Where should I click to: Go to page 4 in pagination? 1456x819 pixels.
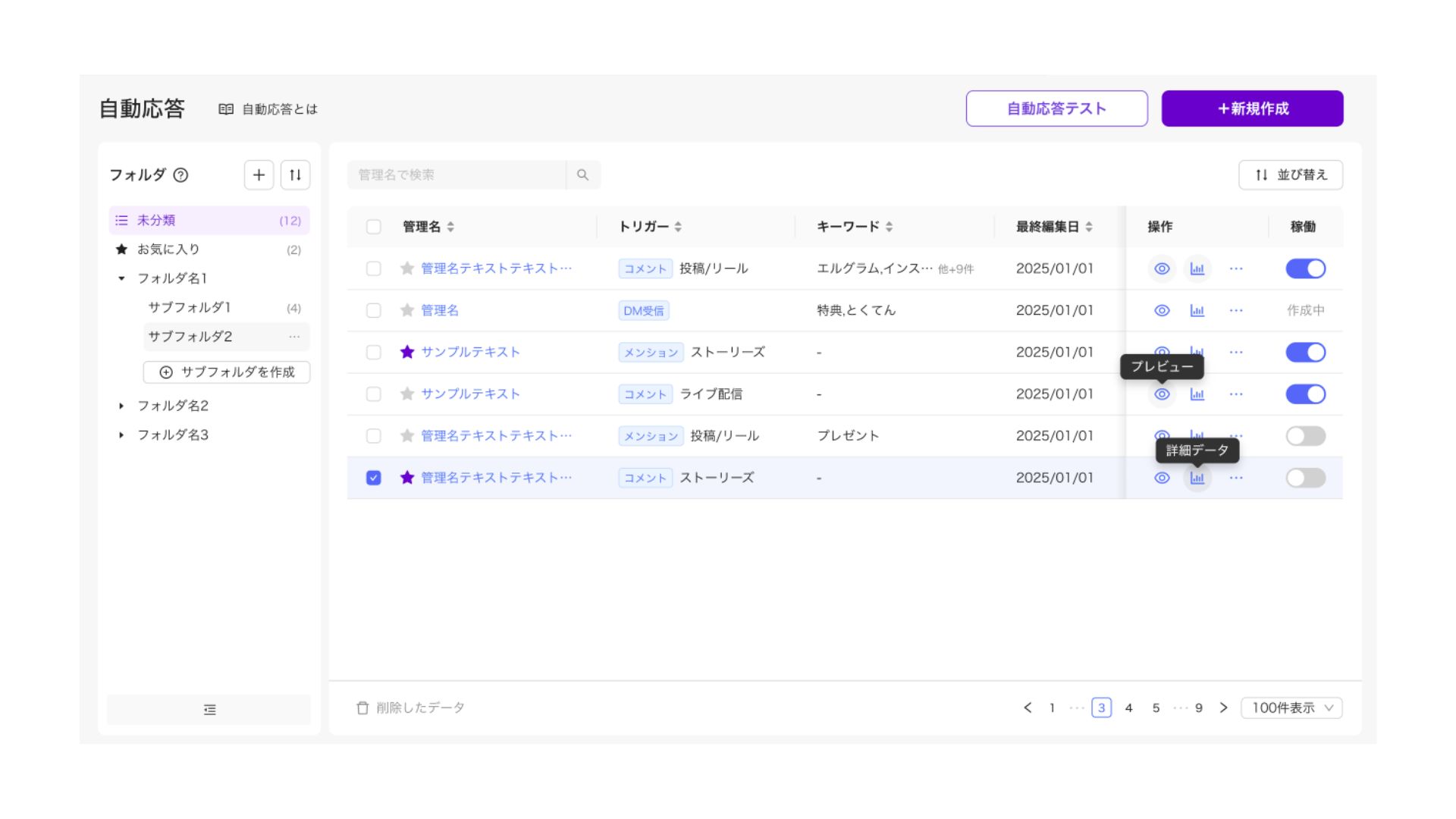coord(1128,708)
